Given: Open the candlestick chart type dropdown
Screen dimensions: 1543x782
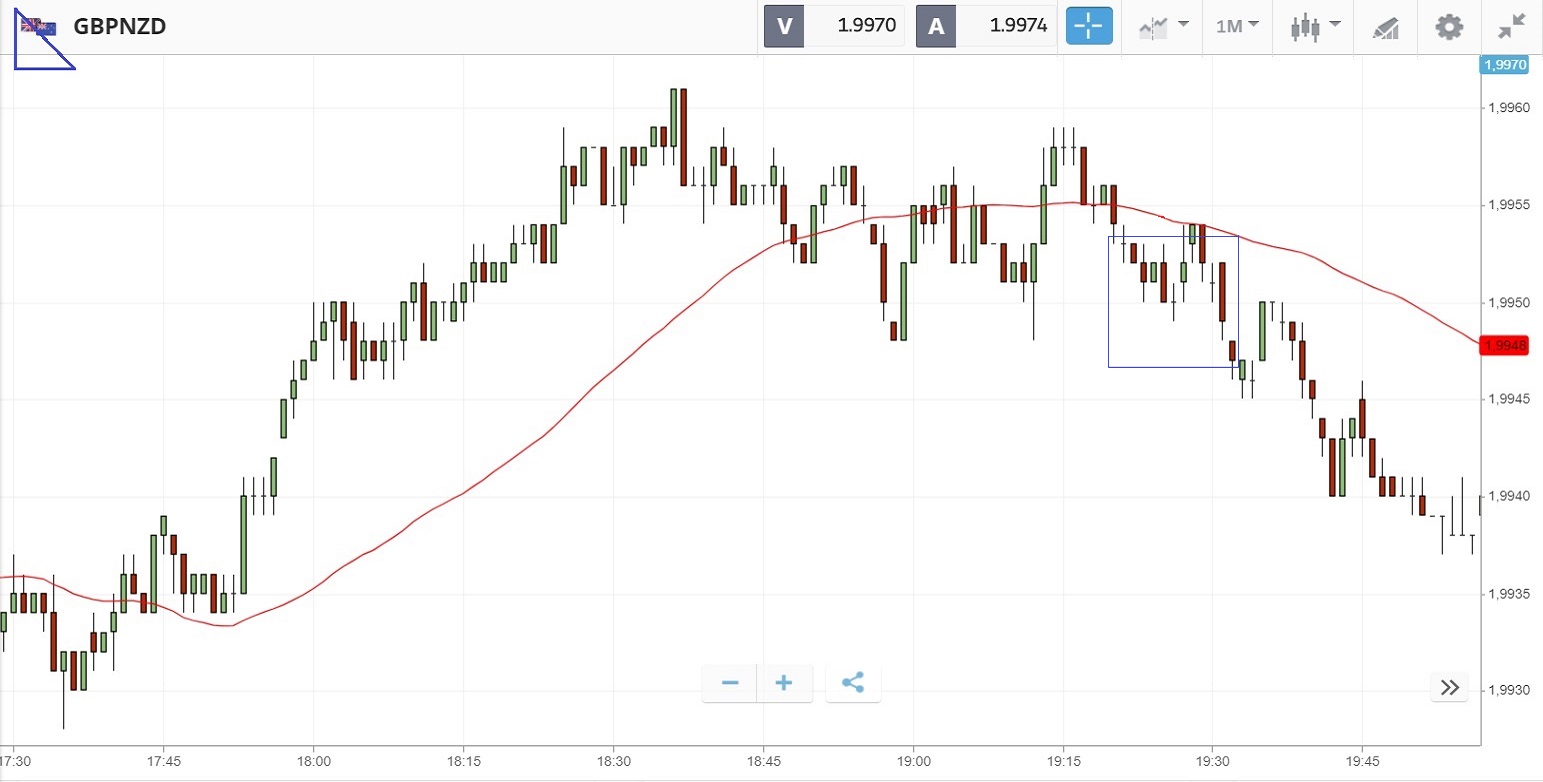Looking at the screenshot, I should (x=1313, y=26).
